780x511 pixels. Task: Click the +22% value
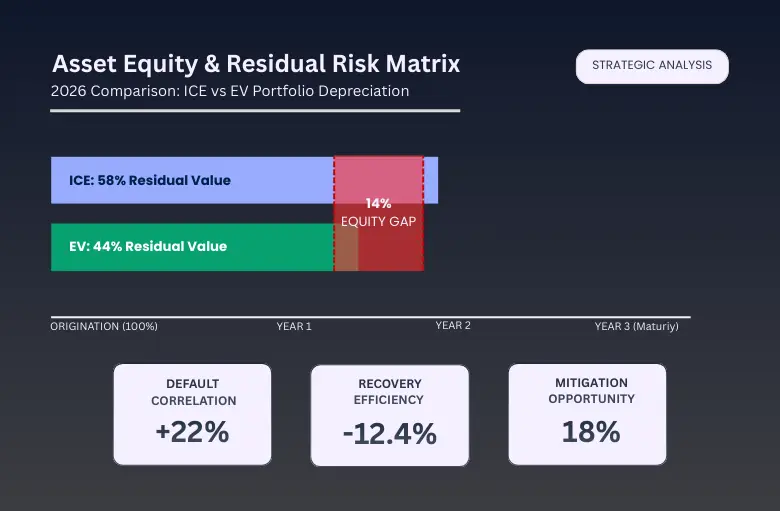(192, 433)
